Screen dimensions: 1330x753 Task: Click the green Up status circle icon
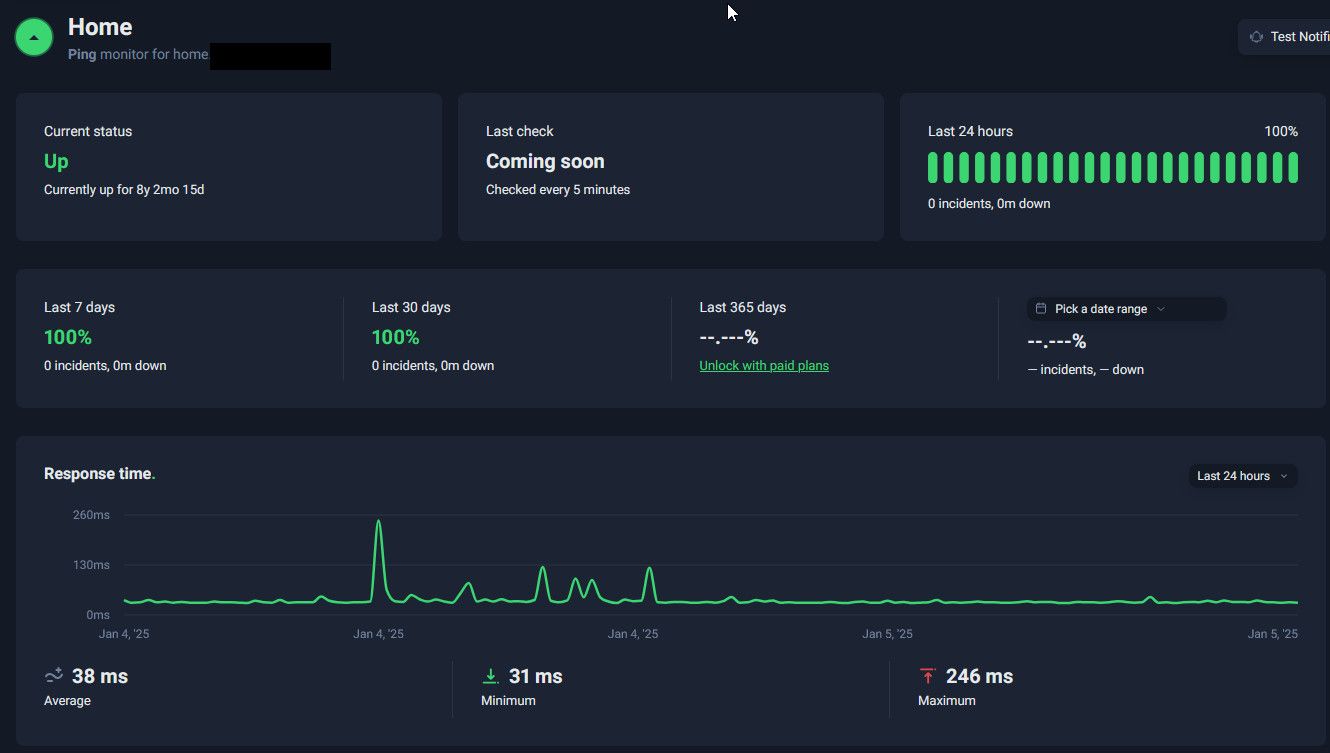[34, 37]
